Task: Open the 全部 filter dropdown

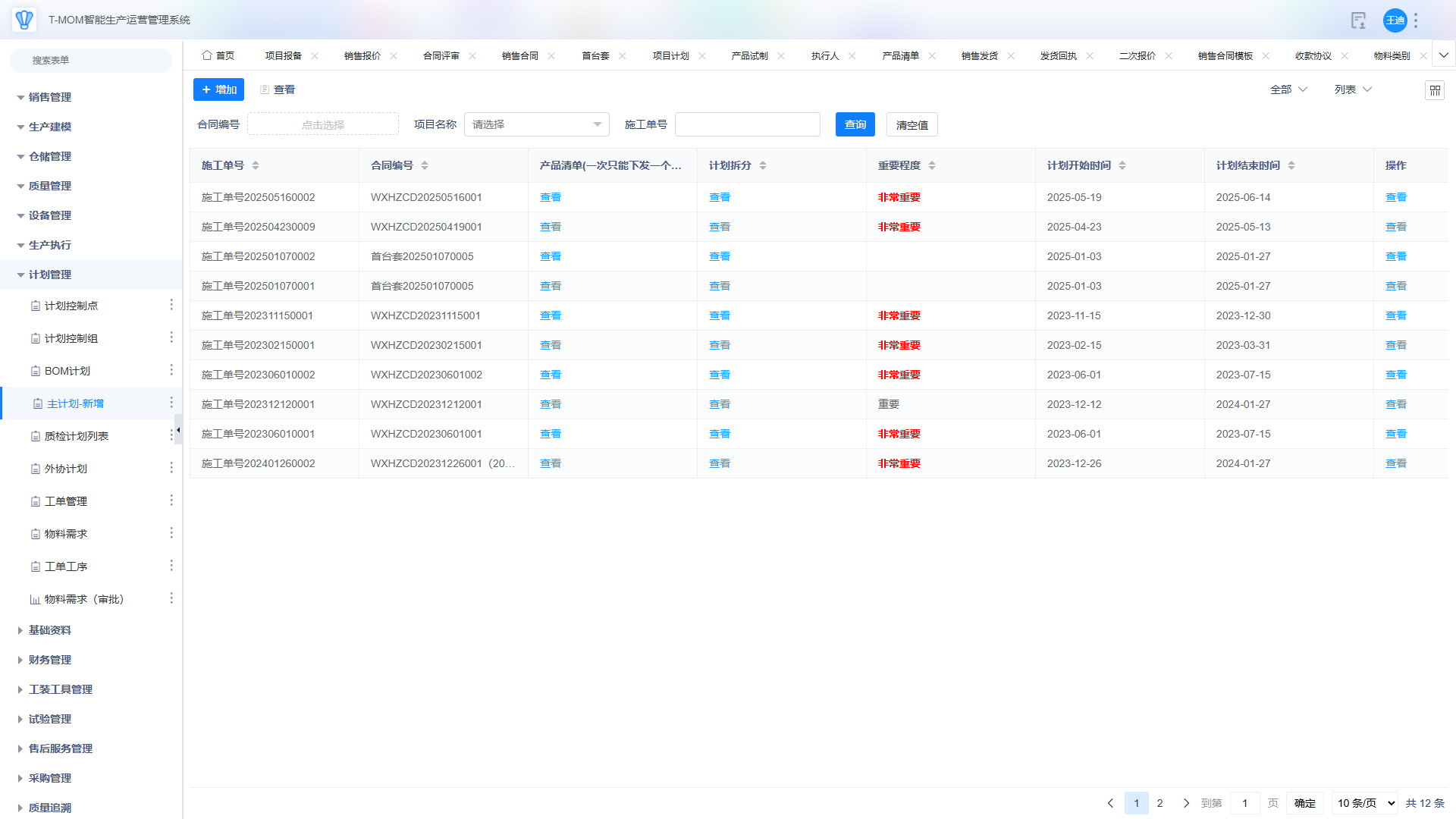Action: click(x=1288, y=89)
